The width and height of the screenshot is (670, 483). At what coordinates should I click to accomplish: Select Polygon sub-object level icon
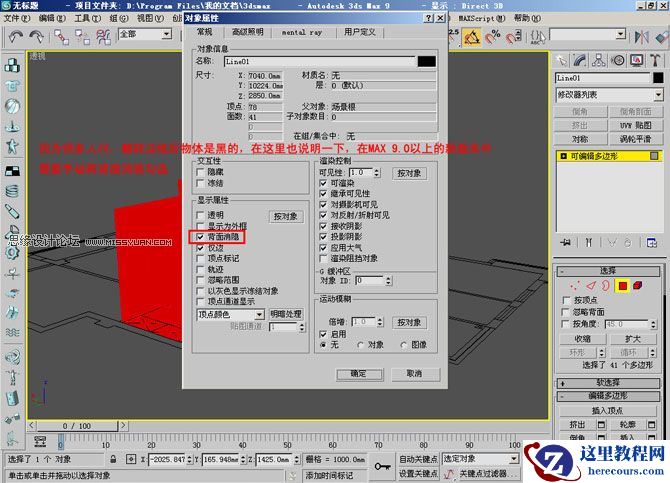[x=622, y=286]
